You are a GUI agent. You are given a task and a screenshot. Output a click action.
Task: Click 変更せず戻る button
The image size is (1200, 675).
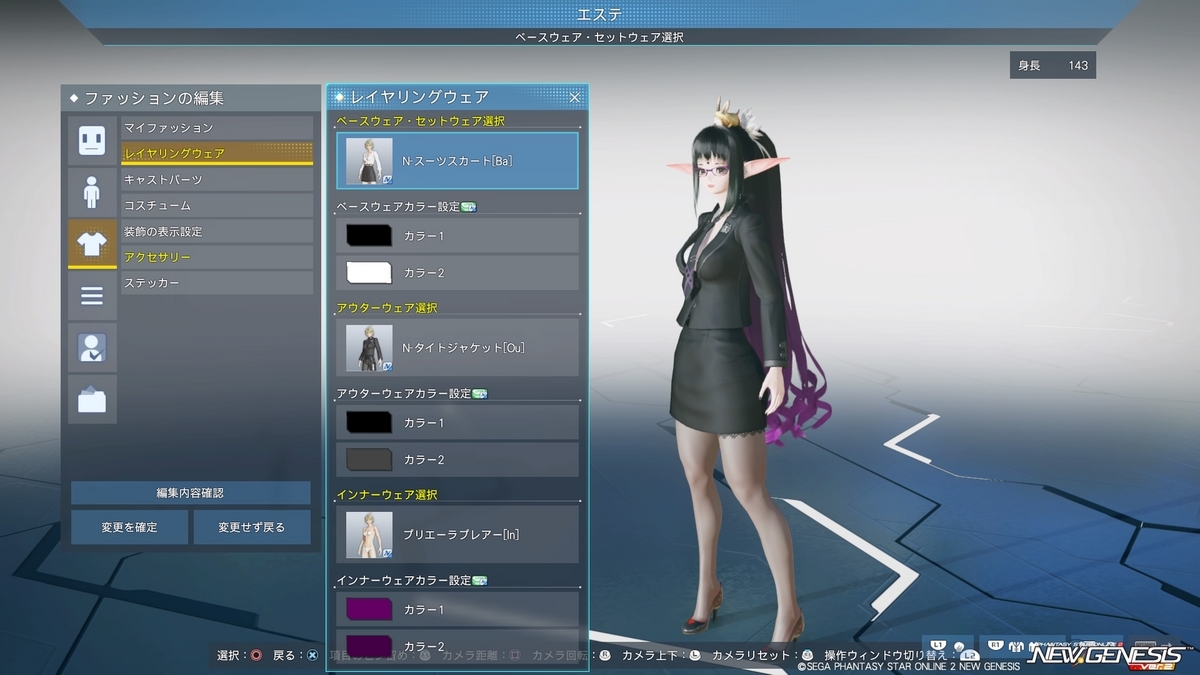(x=252, y=527)
